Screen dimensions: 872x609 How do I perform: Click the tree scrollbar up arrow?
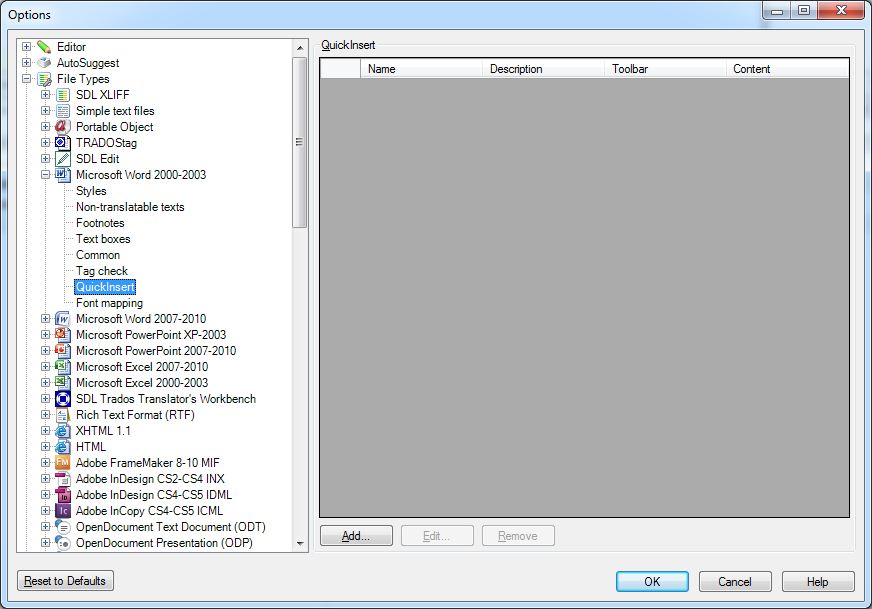300,48
